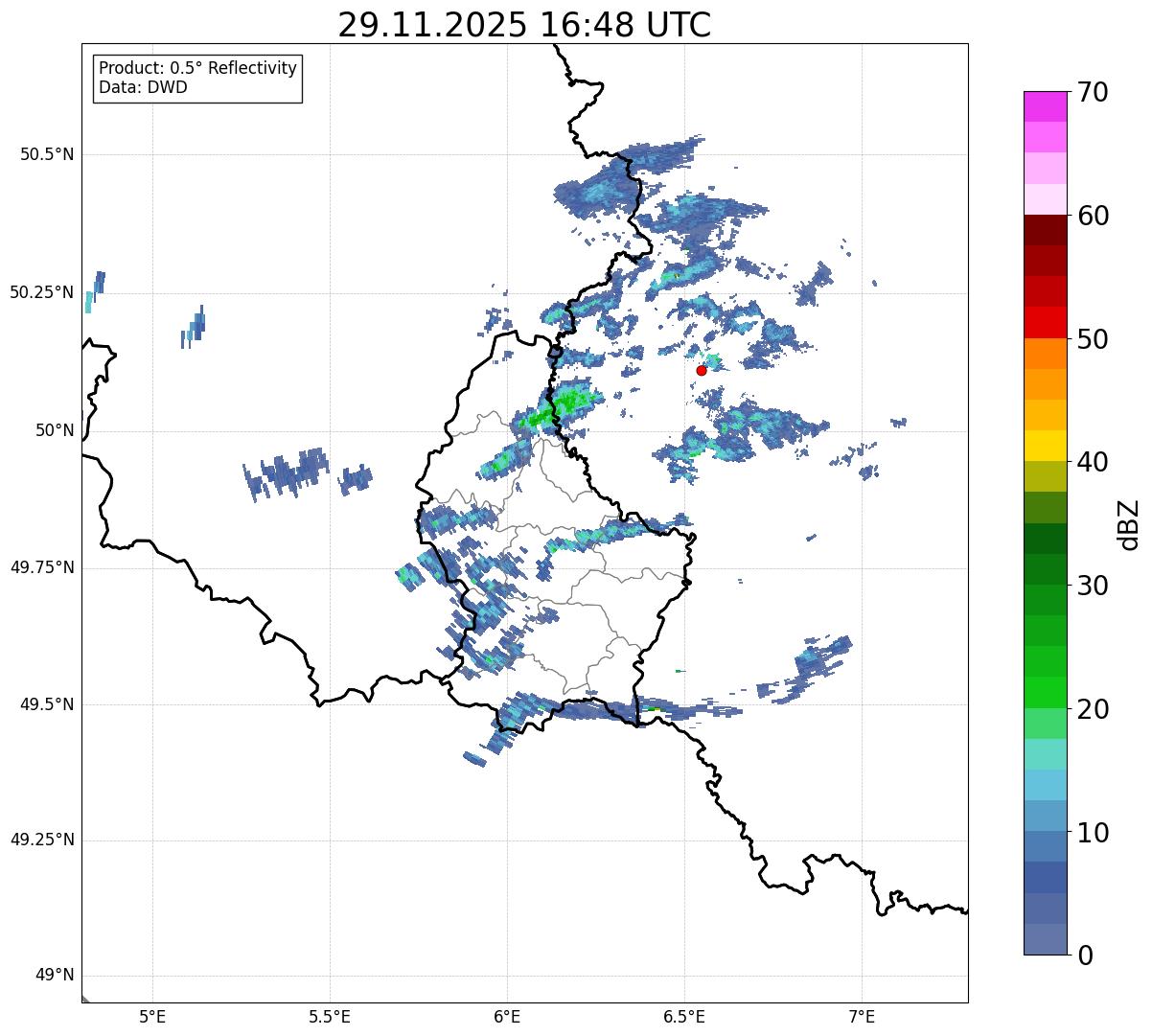Click the latitude label 50.5°N
The image size is (1152, 1036).
(x=47, y=155)
